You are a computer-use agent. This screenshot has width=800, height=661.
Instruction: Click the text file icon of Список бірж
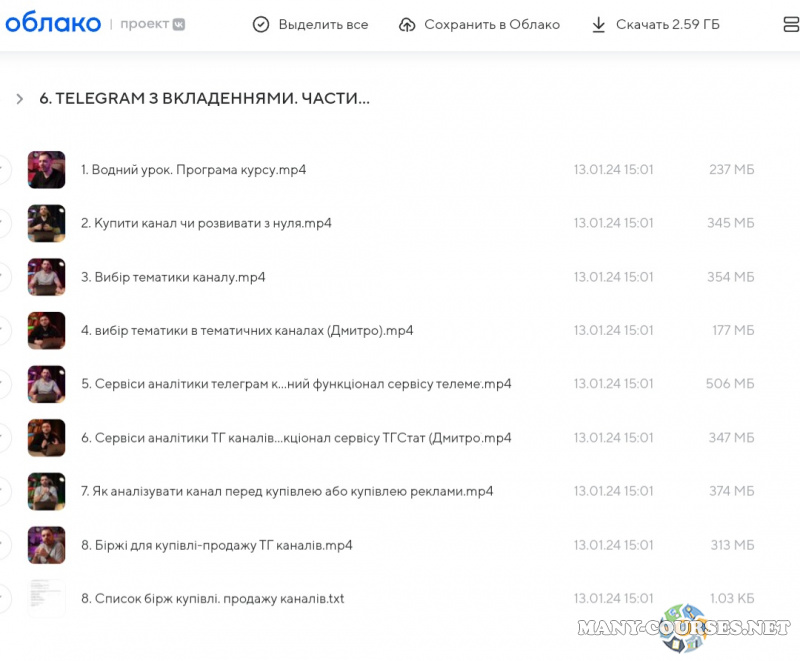coord(46,598)
